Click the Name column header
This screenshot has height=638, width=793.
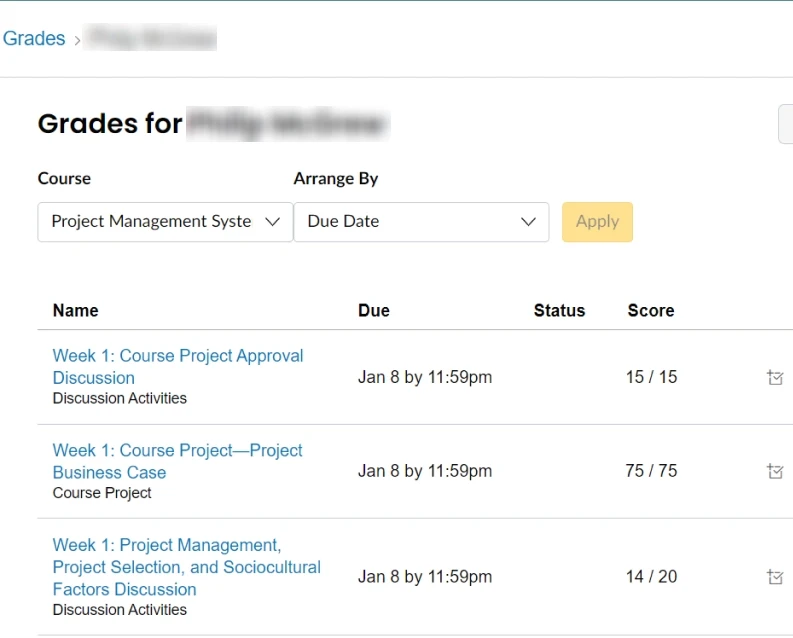[x=75, y=311]
